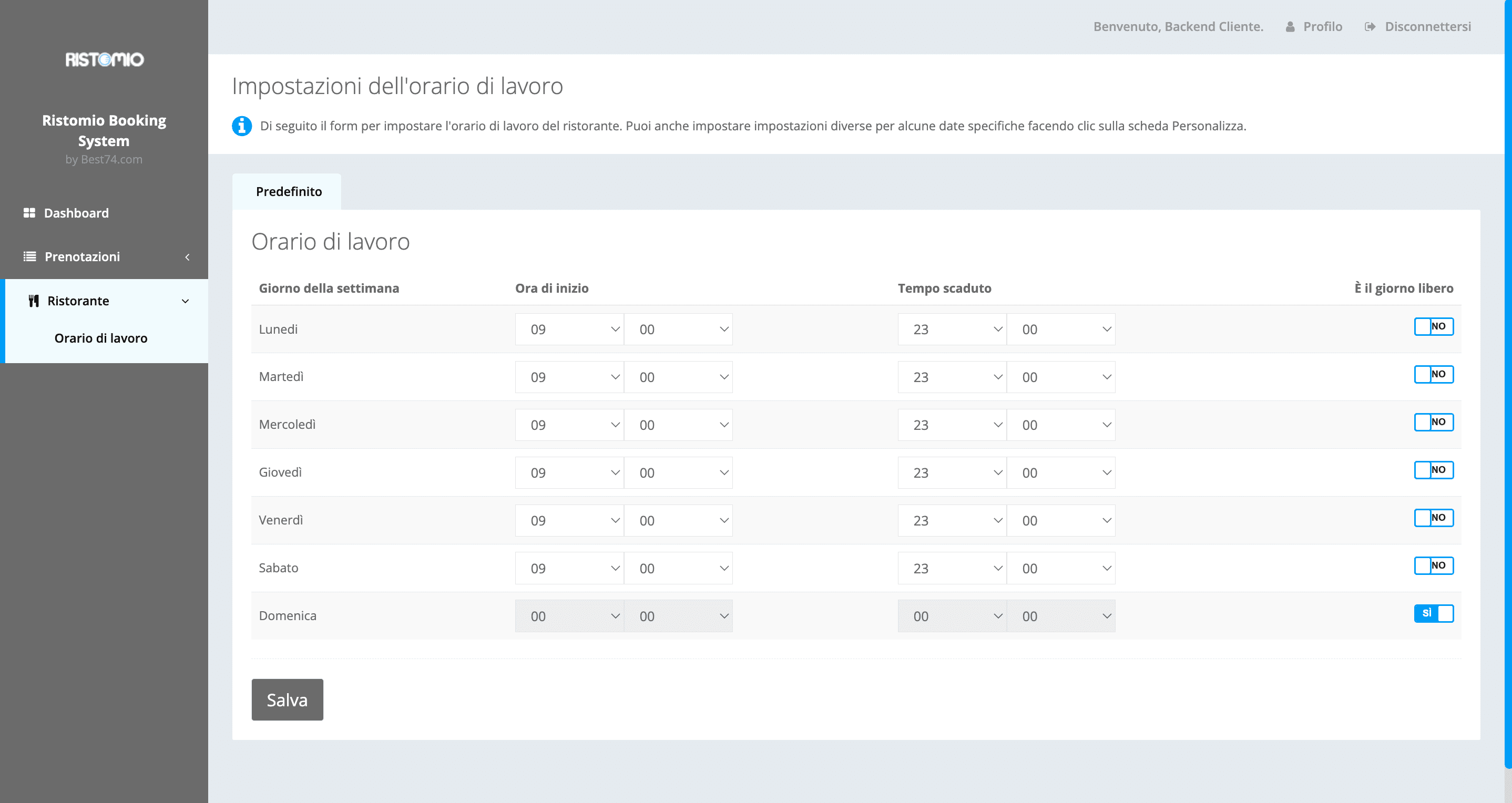Collapse the Ristorante sidebar section
This screenshot has height=803, width=1512.
(x=186, y=300)
